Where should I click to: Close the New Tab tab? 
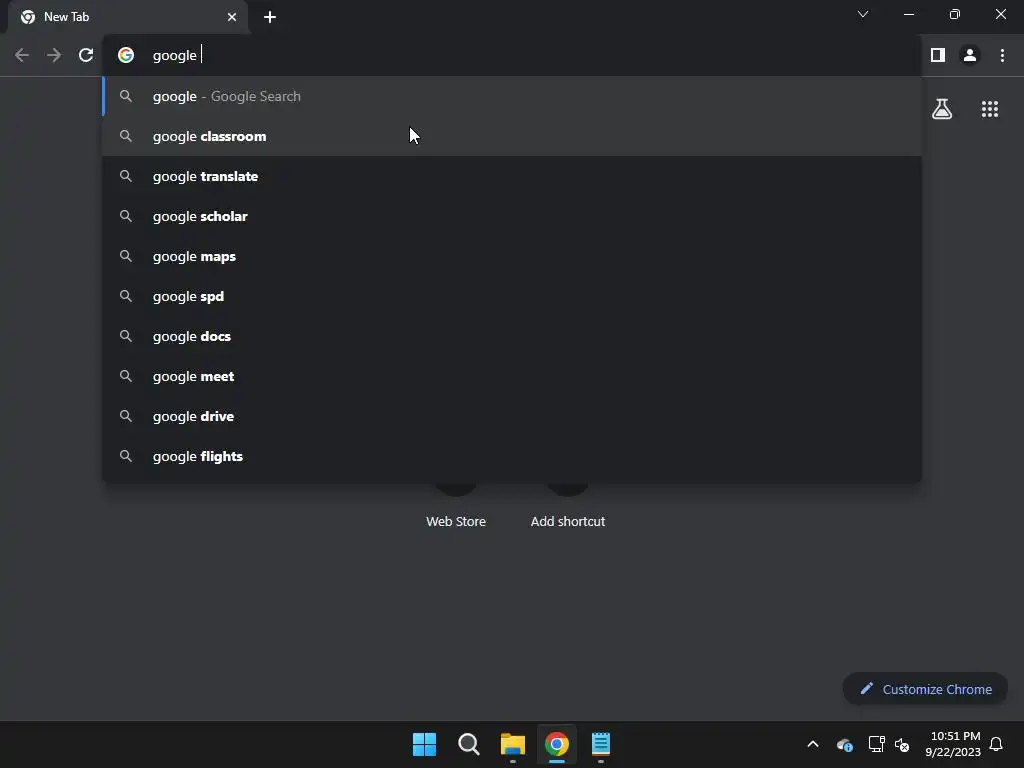(232, 17)
